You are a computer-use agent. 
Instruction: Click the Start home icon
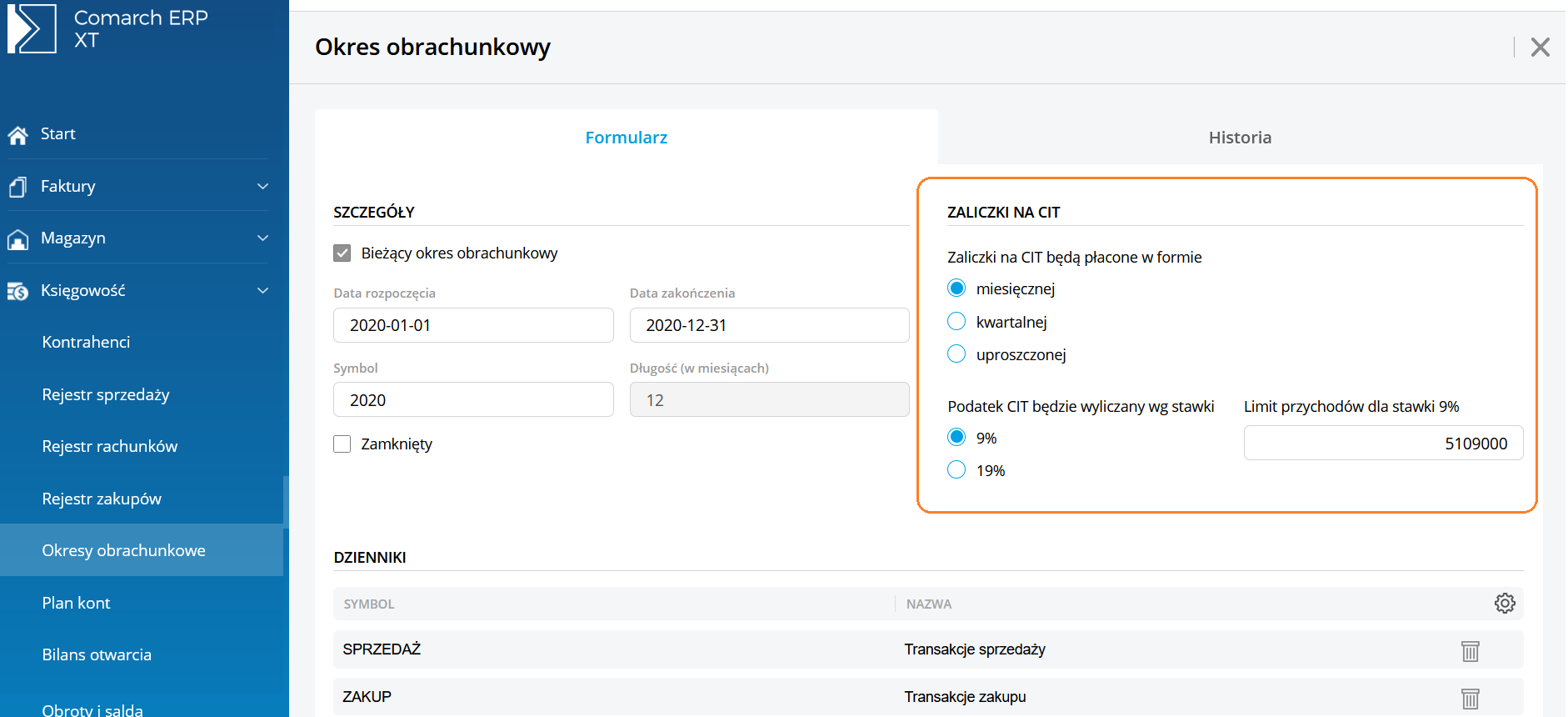pos(18,135)
